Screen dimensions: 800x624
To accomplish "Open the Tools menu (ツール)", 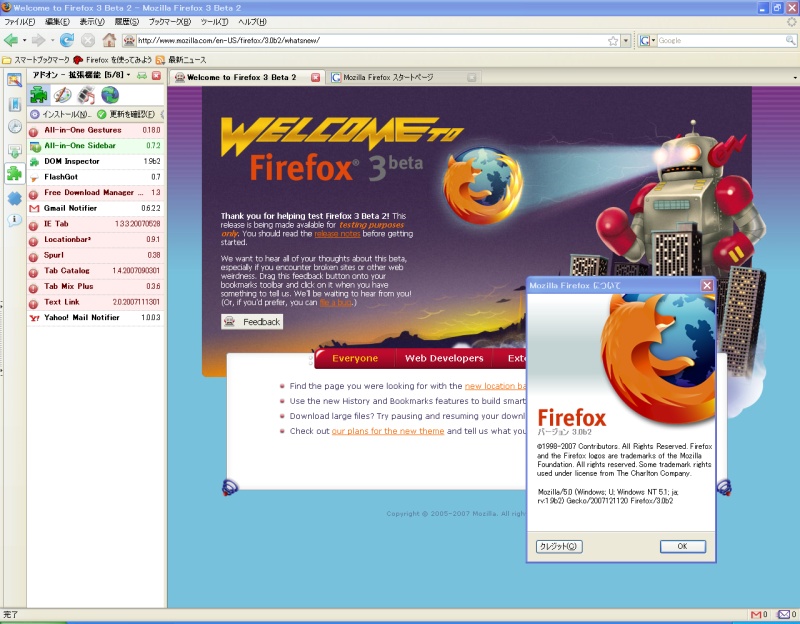I will (214, 22).
